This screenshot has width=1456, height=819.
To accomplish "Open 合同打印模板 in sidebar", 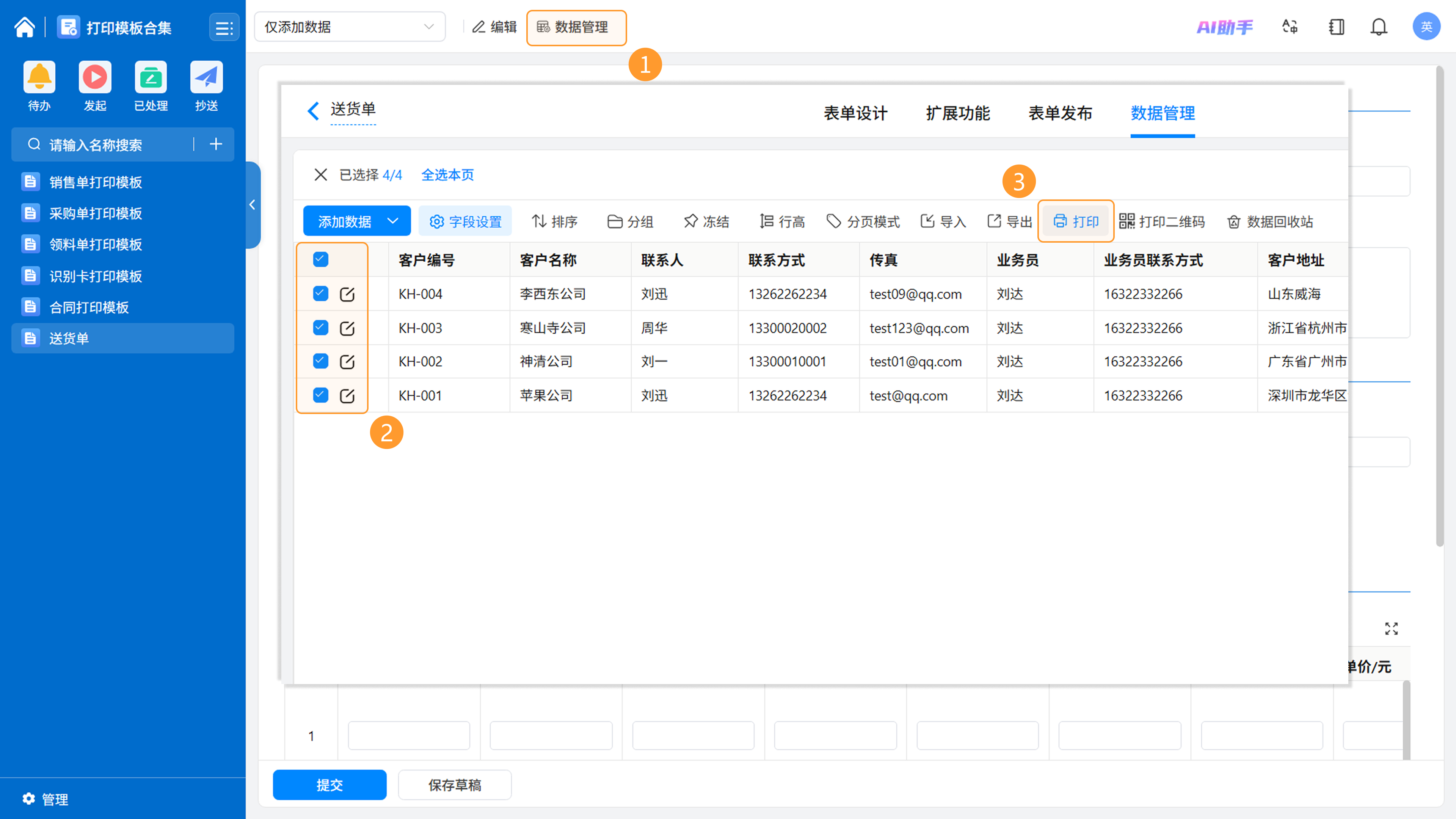I will (x=122, y=307).
